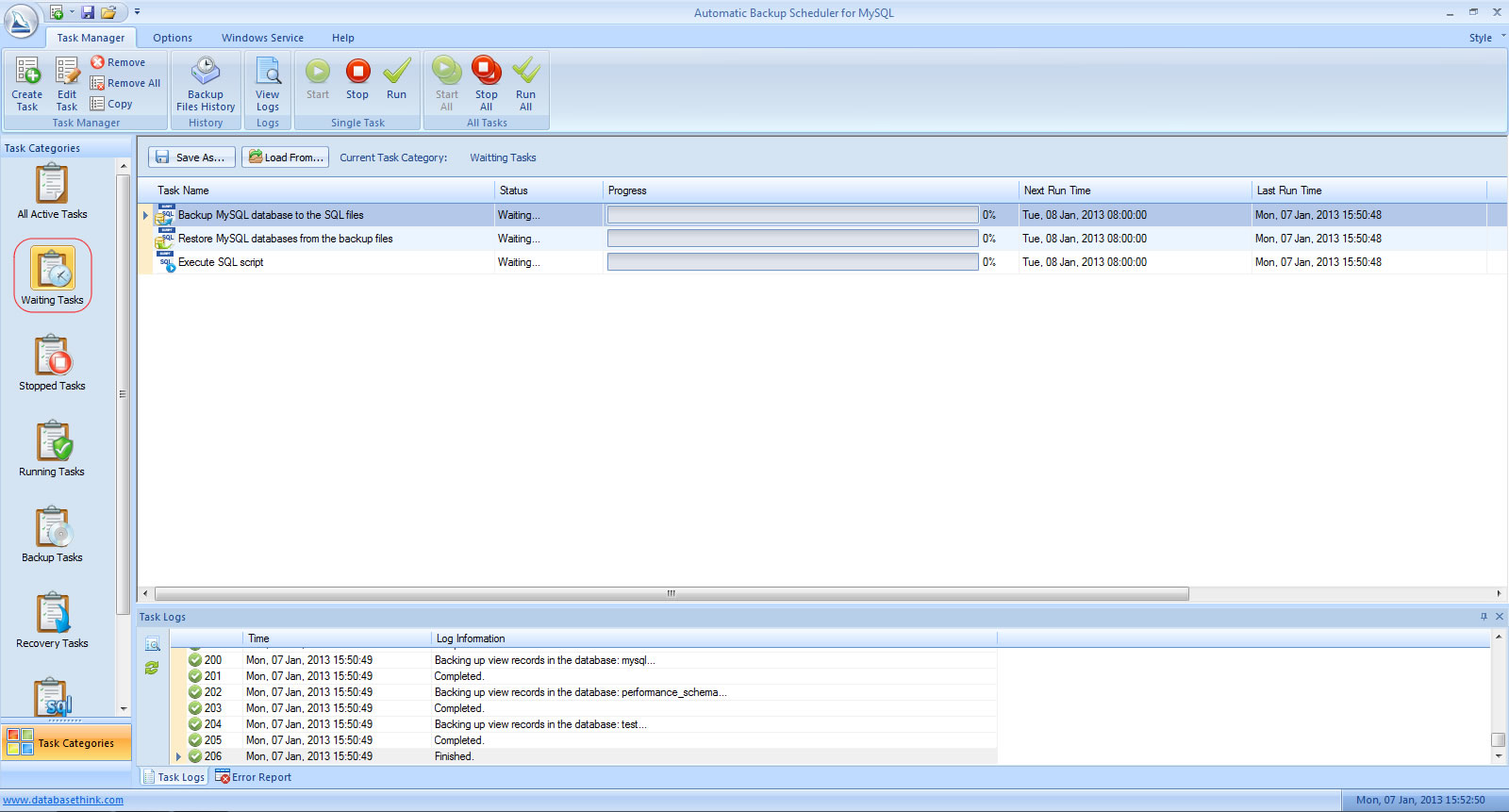This screenshot has width=1509, height=812.
Task: Click the Load From... button
Action: click(286, 157)
